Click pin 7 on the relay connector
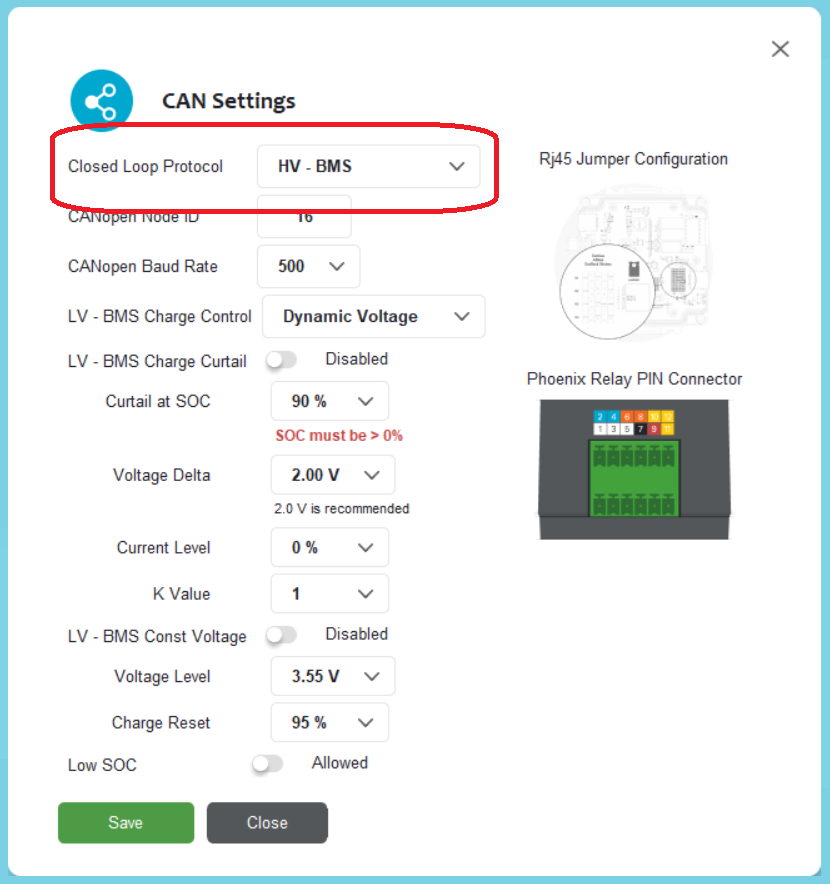 (640, 428)
